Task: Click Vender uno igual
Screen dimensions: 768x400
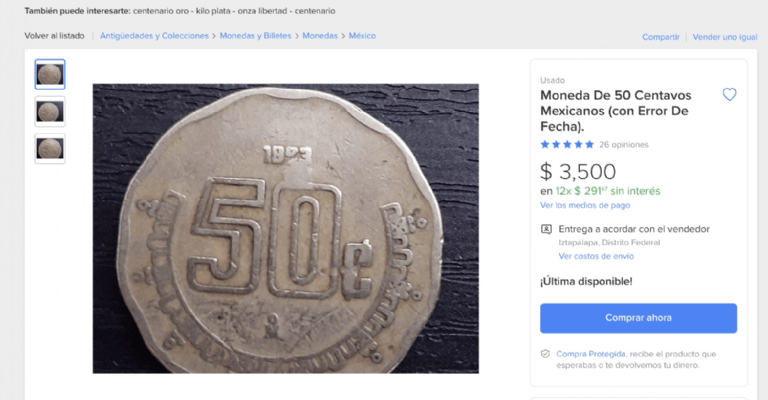Action: [x=725, y=37]
